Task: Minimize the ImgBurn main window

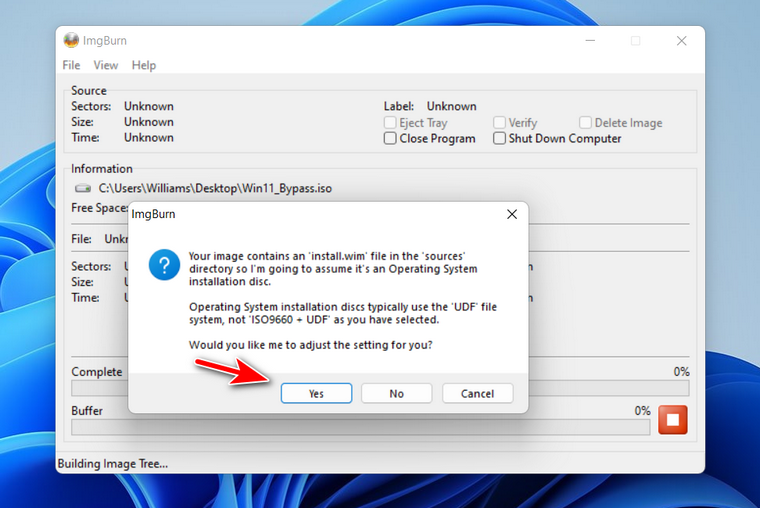Action: tap(590, 41)
